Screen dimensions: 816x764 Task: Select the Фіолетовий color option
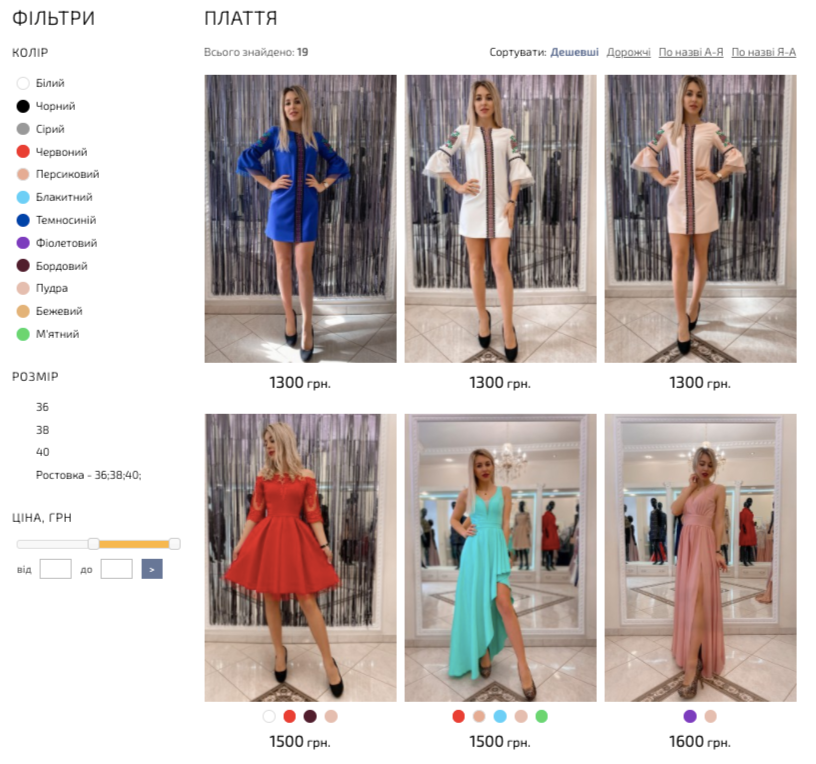(66, 243)
